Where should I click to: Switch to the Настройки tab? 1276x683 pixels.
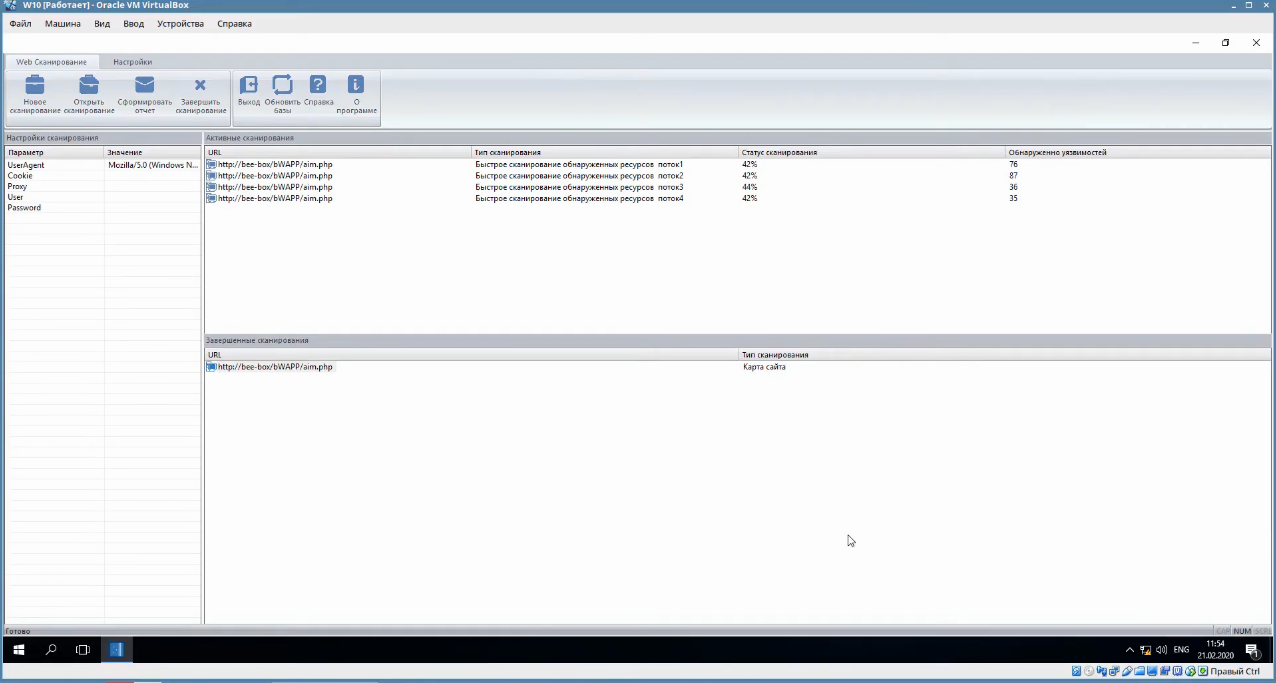(132, 61)
